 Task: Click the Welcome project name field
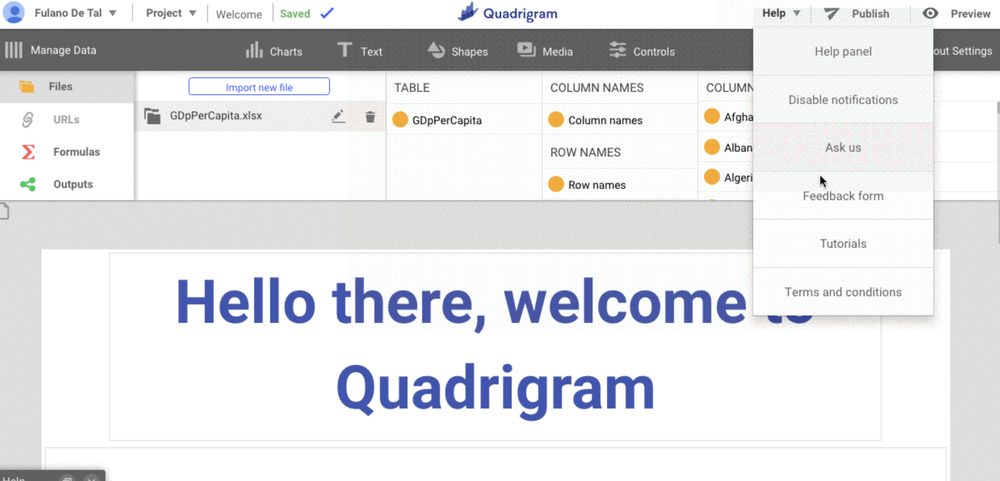click(239, 14)
